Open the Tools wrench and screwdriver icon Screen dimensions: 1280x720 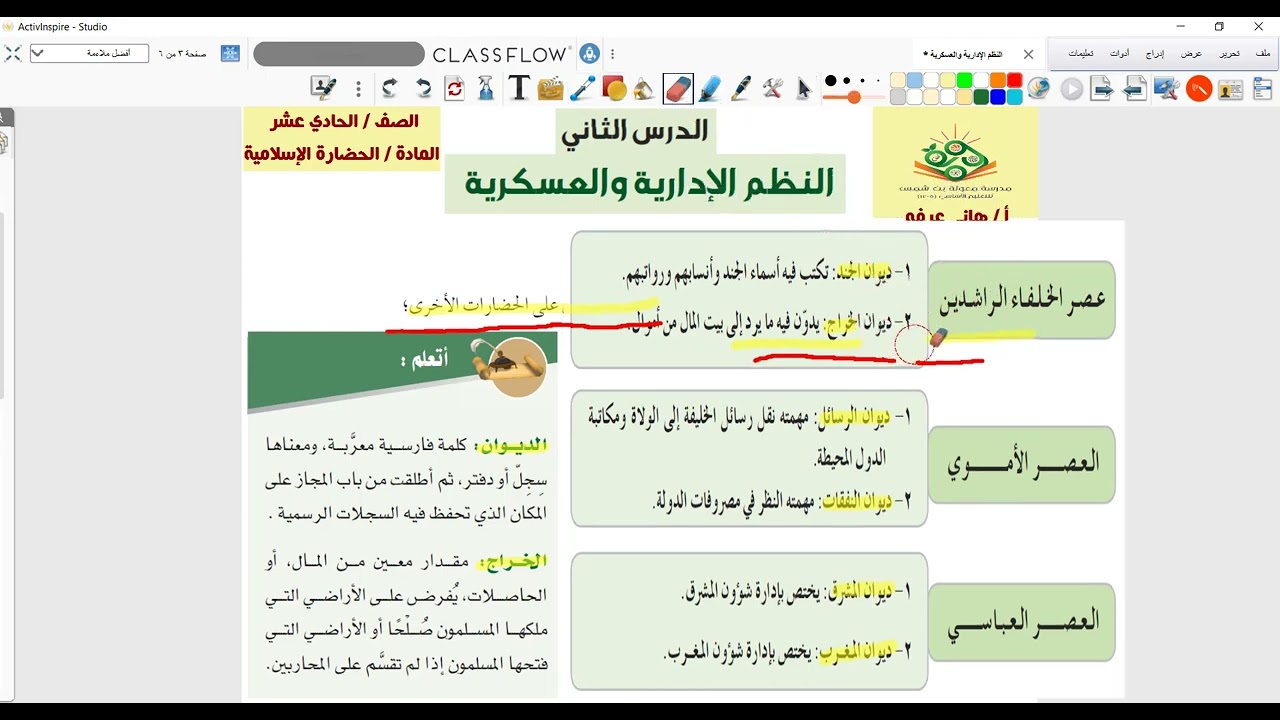pos(772,88)
